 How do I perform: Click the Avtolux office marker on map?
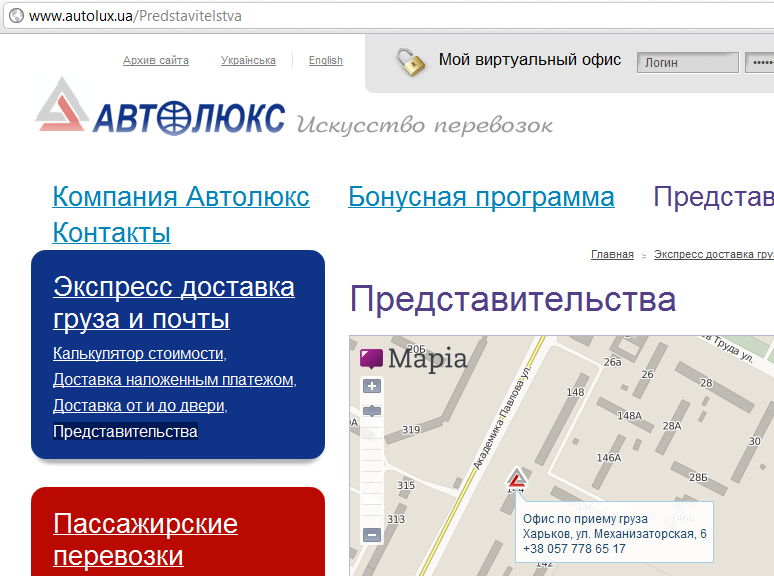(516, 478)
